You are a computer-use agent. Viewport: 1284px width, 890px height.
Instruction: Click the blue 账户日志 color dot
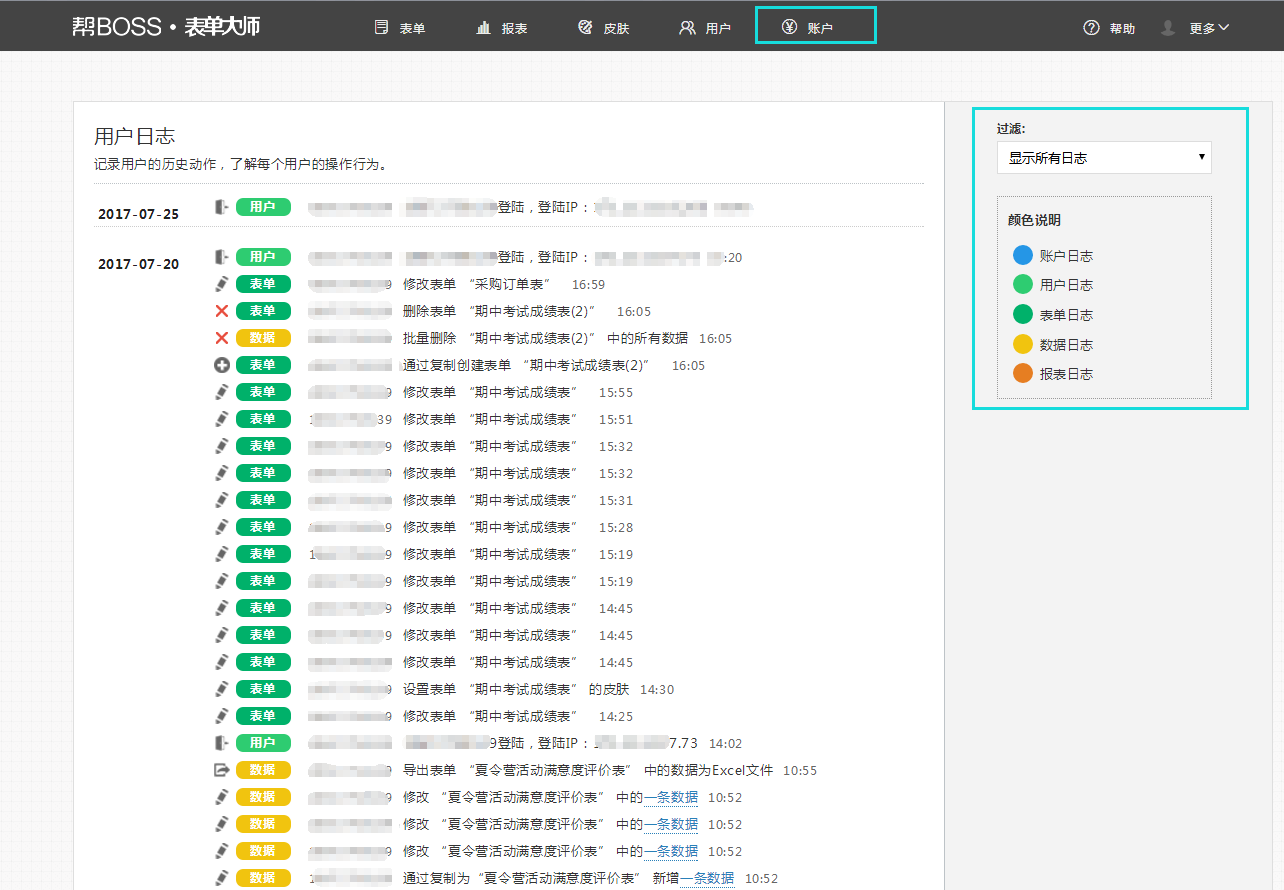coord(1022,256)
